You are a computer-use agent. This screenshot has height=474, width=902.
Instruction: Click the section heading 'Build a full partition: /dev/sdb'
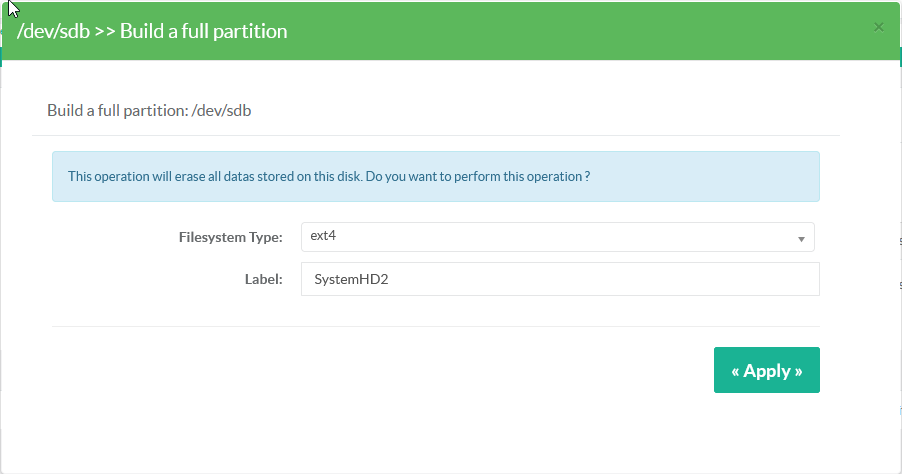149,110
